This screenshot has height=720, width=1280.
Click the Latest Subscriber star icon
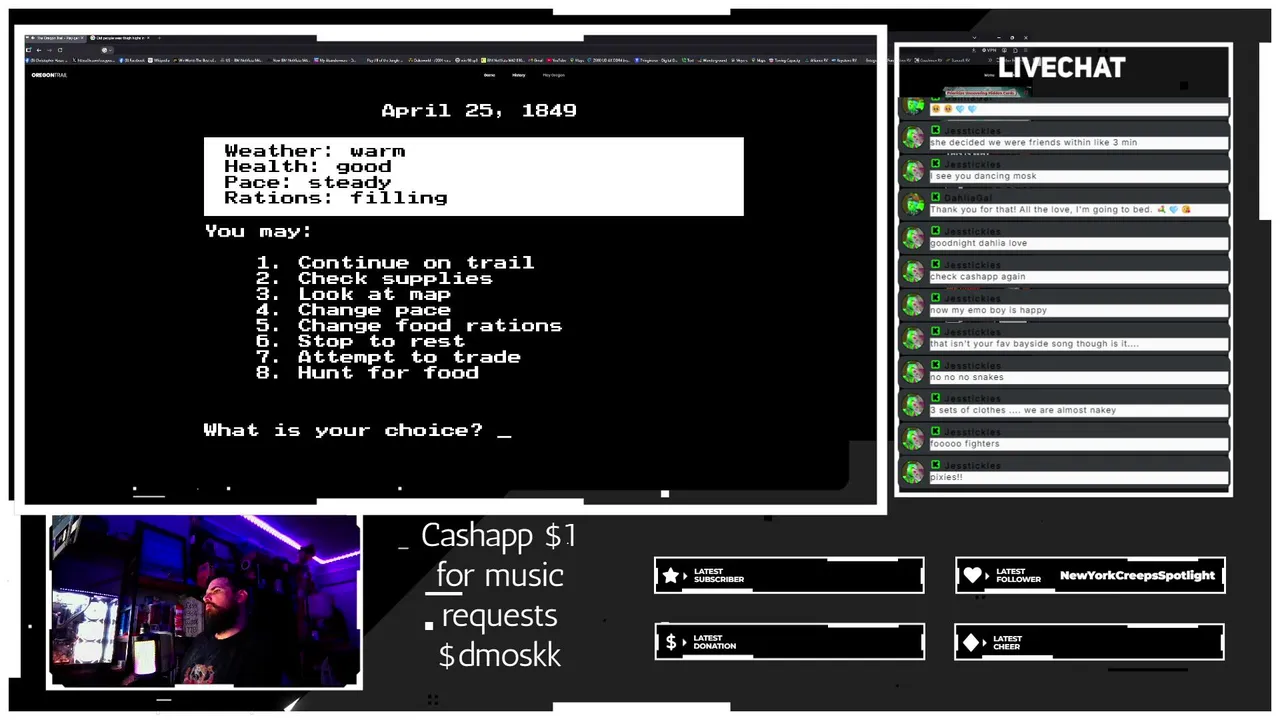coord(671,576)
